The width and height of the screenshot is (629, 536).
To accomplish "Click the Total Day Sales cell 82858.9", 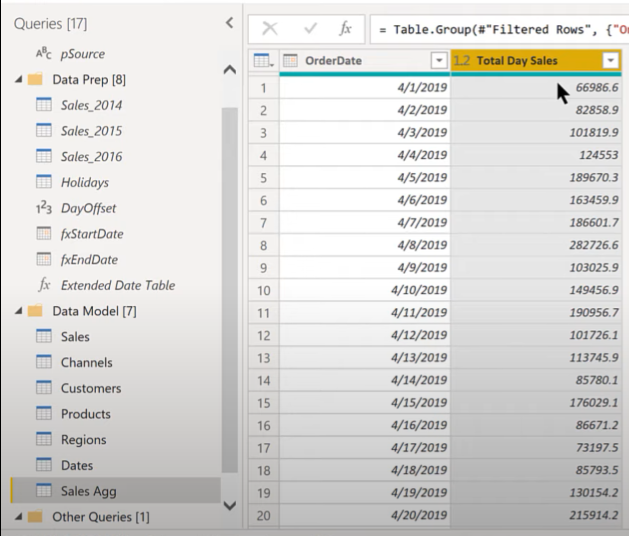I will point(536,110).
